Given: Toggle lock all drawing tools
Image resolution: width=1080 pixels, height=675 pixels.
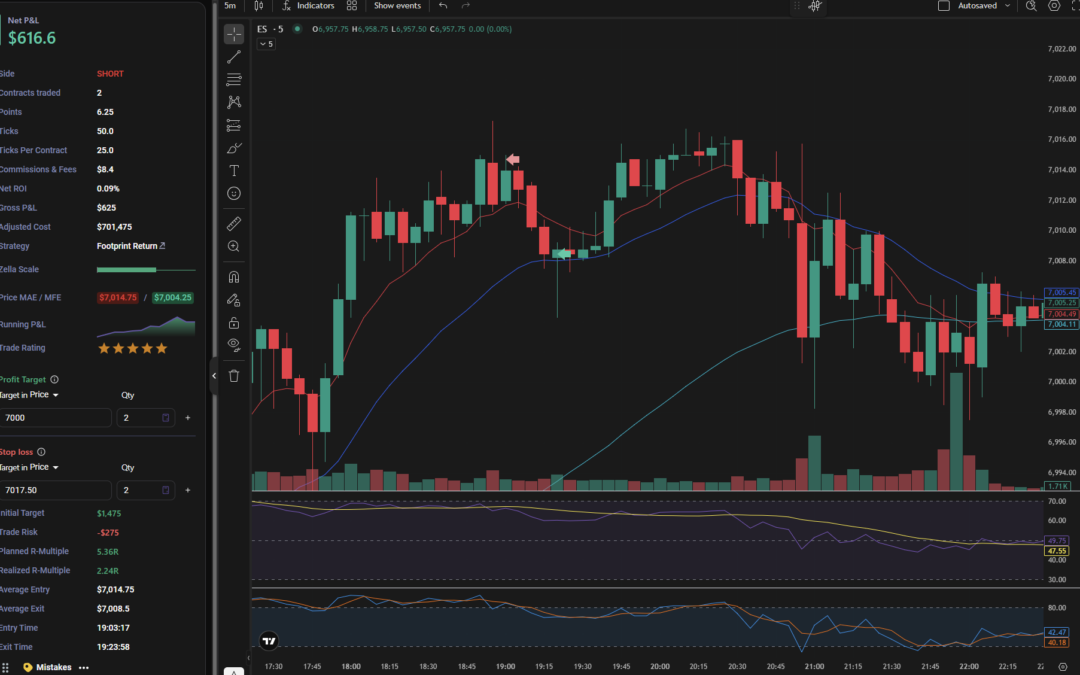Looking at the screenshot, I should coord(234,322).
